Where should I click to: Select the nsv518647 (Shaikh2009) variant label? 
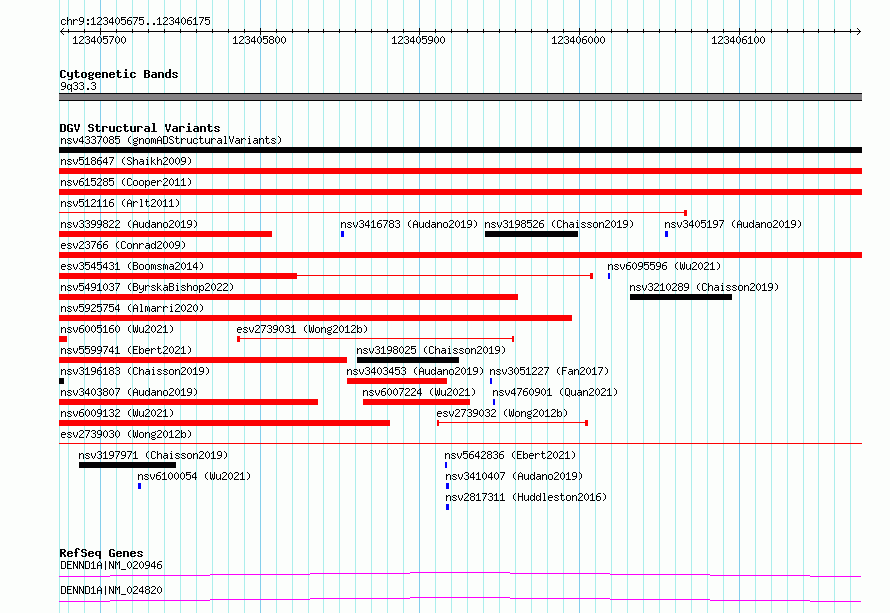126,161
